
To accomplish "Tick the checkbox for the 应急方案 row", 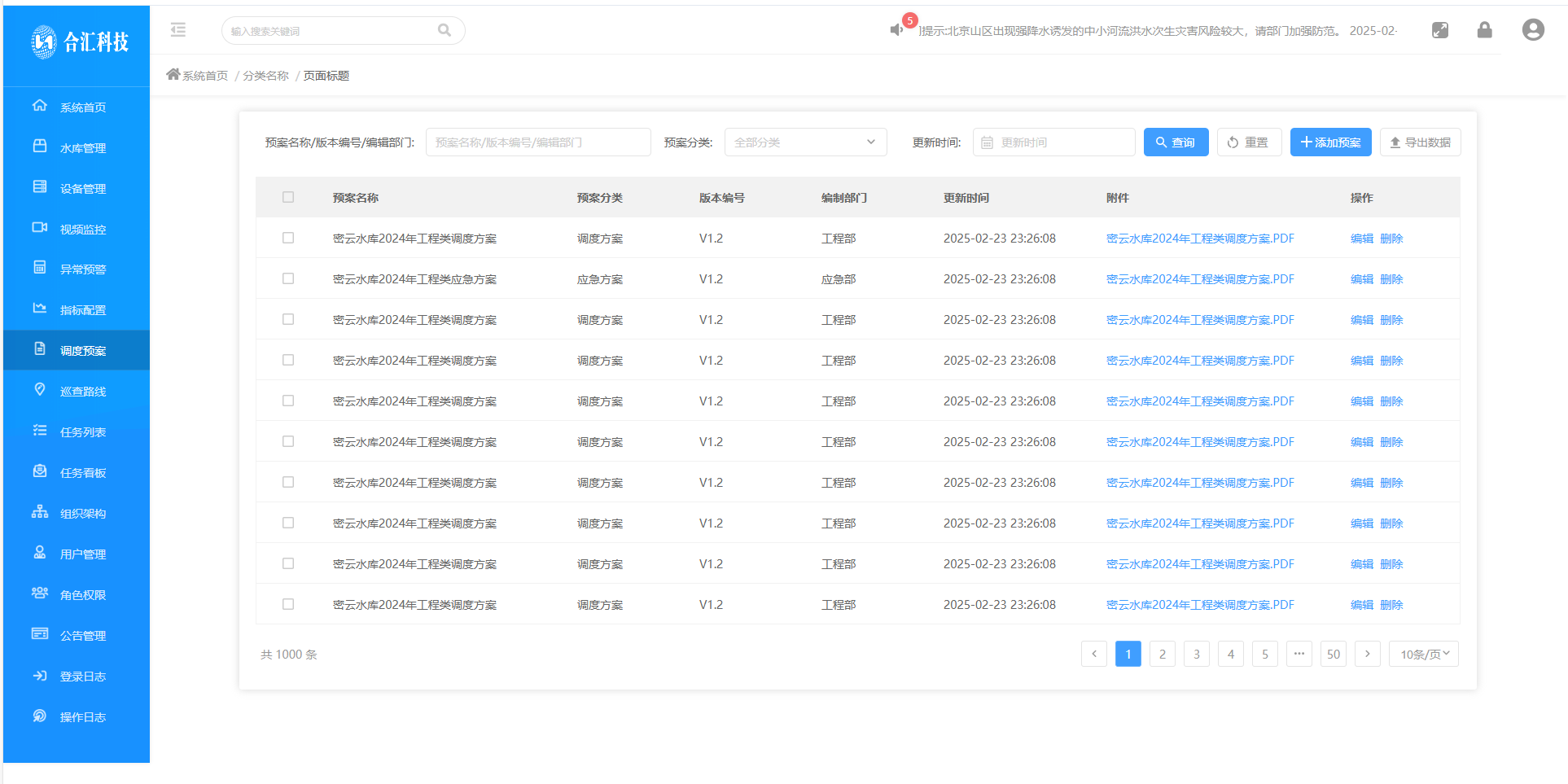I will point(288,278).
